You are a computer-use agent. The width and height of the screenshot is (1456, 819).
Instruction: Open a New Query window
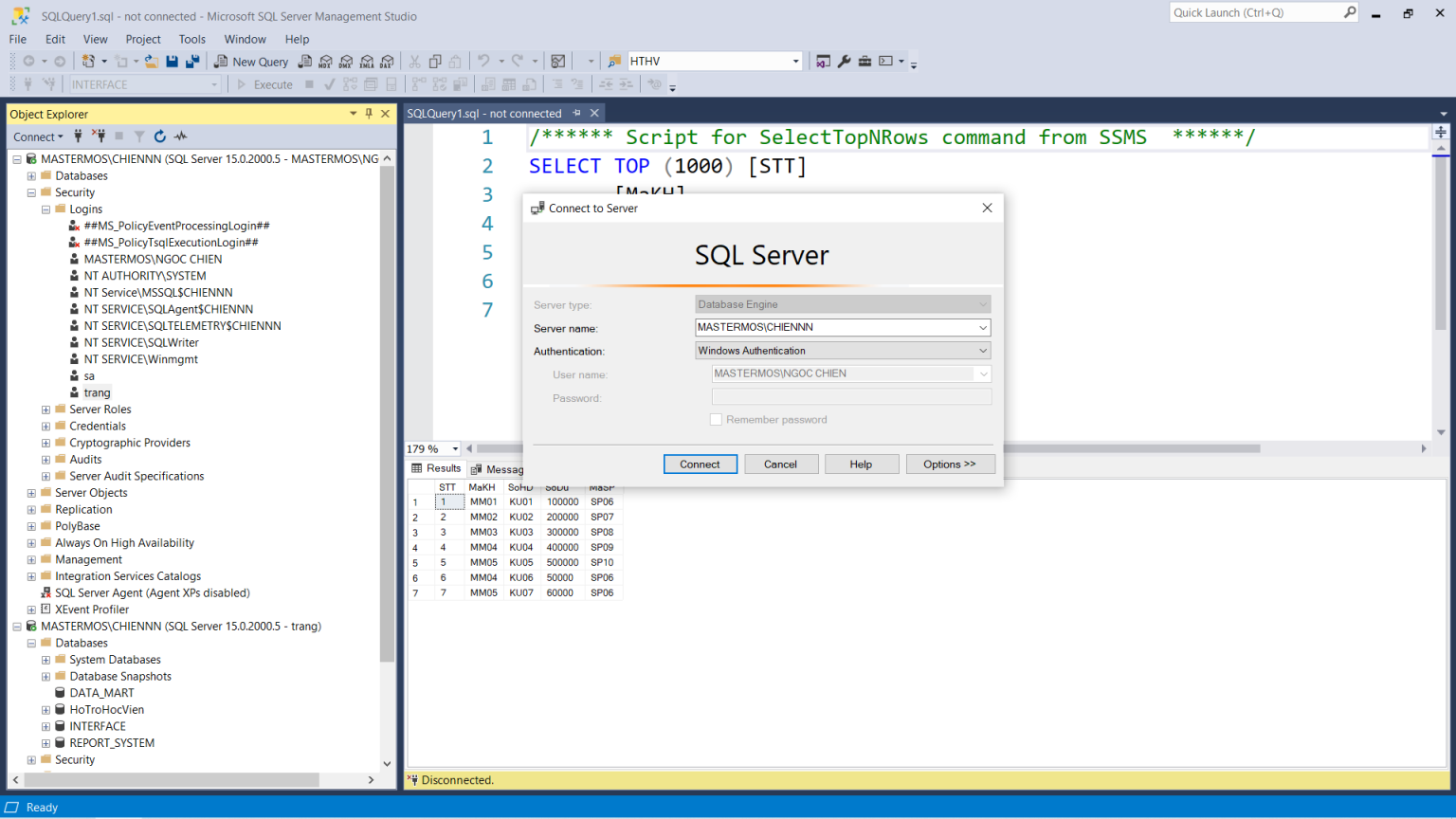(251, 61)
